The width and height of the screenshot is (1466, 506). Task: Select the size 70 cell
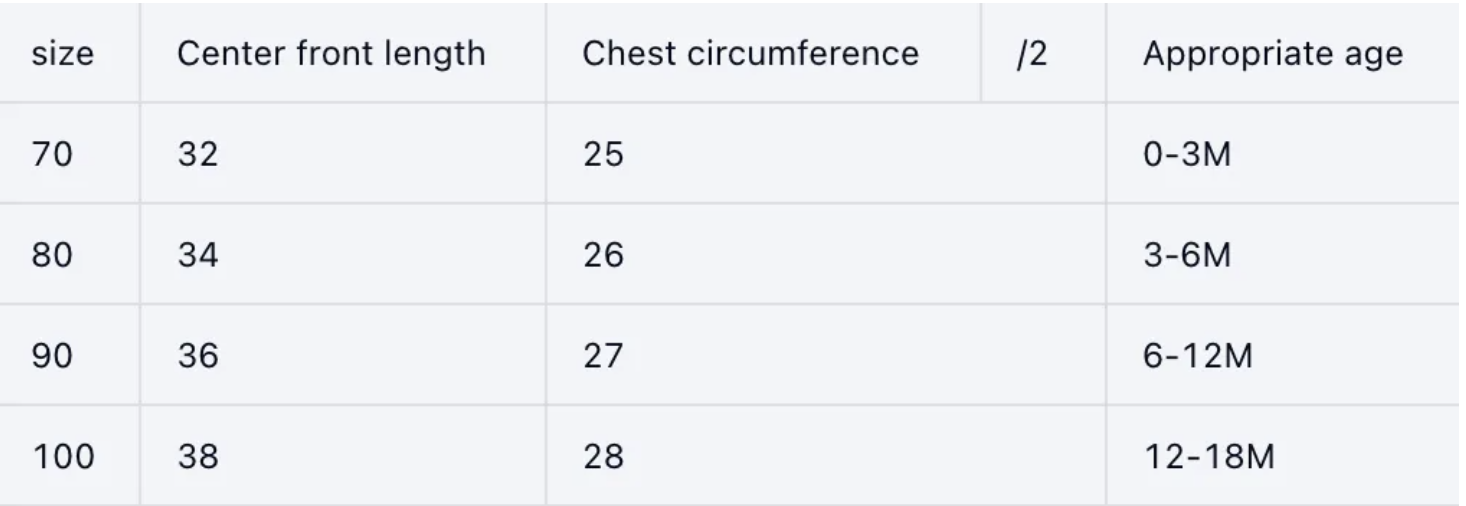(x=52, y=155)
